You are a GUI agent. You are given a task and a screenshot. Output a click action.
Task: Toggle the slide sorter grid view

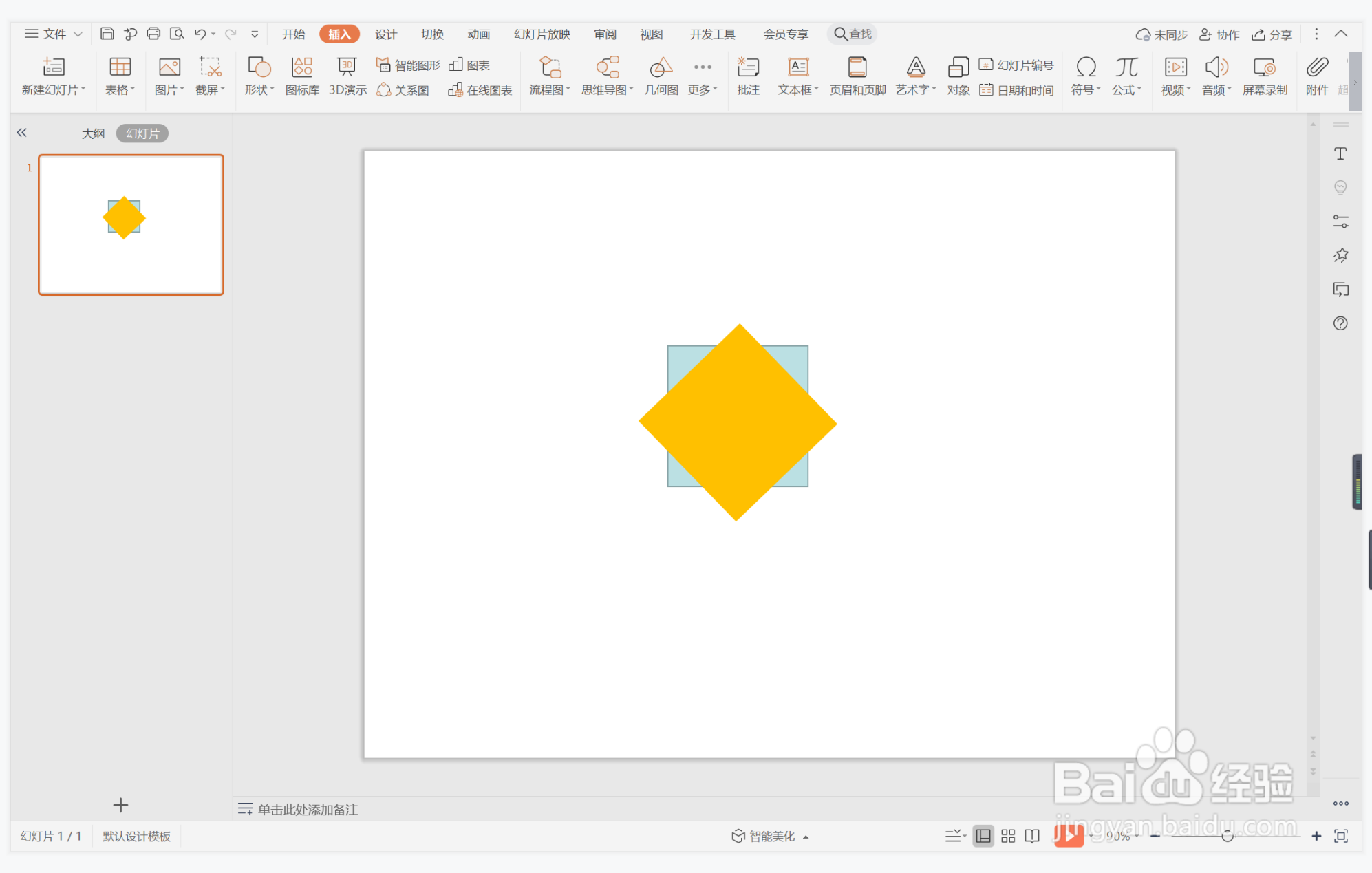1008,836
